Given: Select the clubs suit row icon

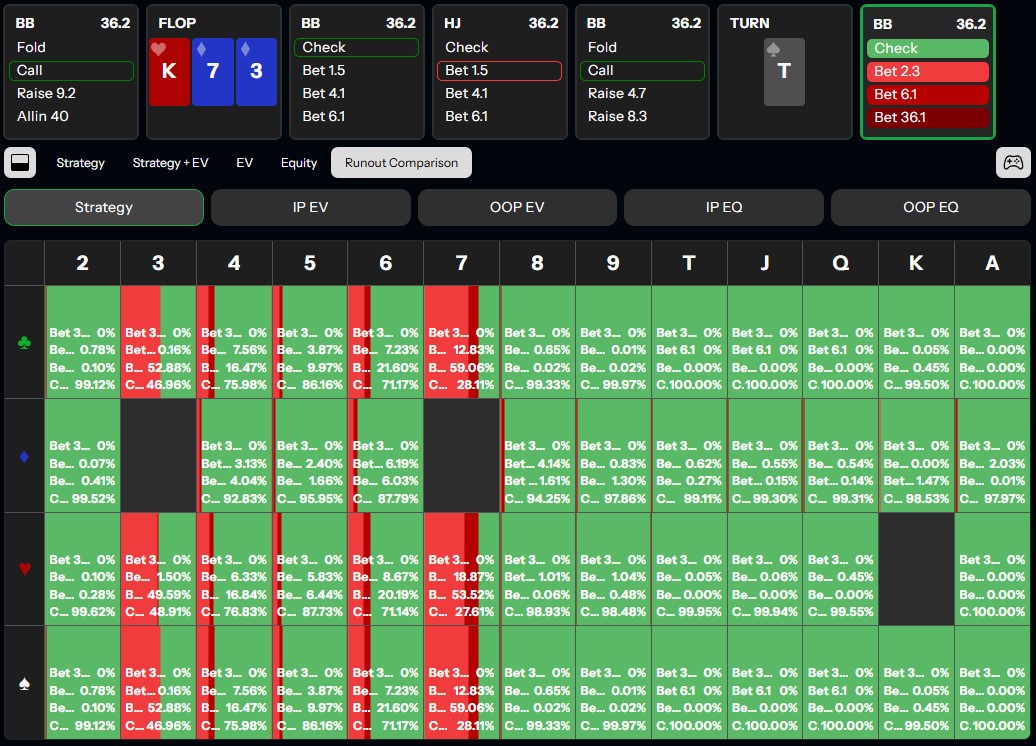Looking at the screenshot, I should coord(24,343).
